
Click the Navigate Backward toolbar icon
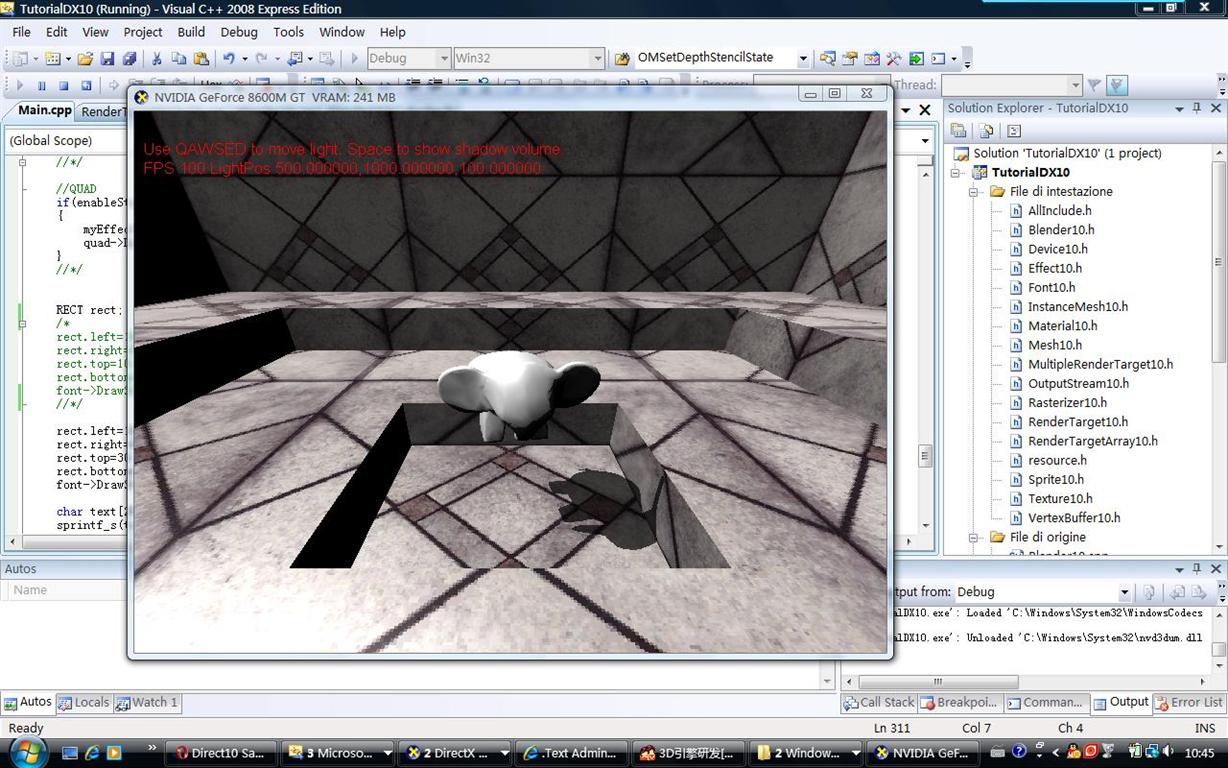(294, 59)
